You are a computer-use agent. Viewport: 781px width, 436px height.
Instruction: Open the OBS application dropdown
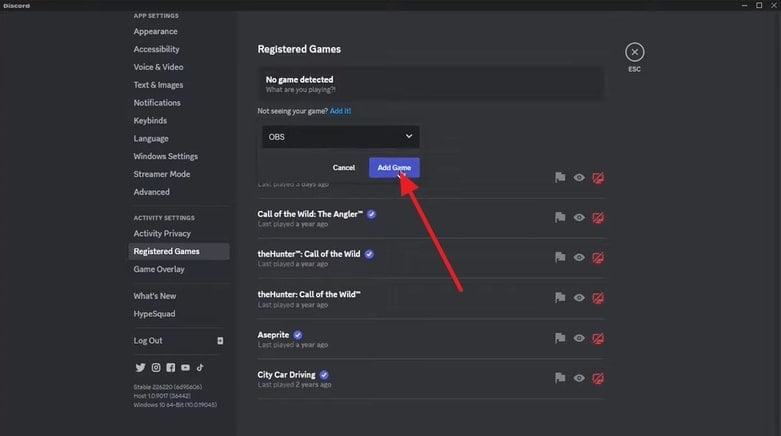pyautogui.click(x=341, y=137)
